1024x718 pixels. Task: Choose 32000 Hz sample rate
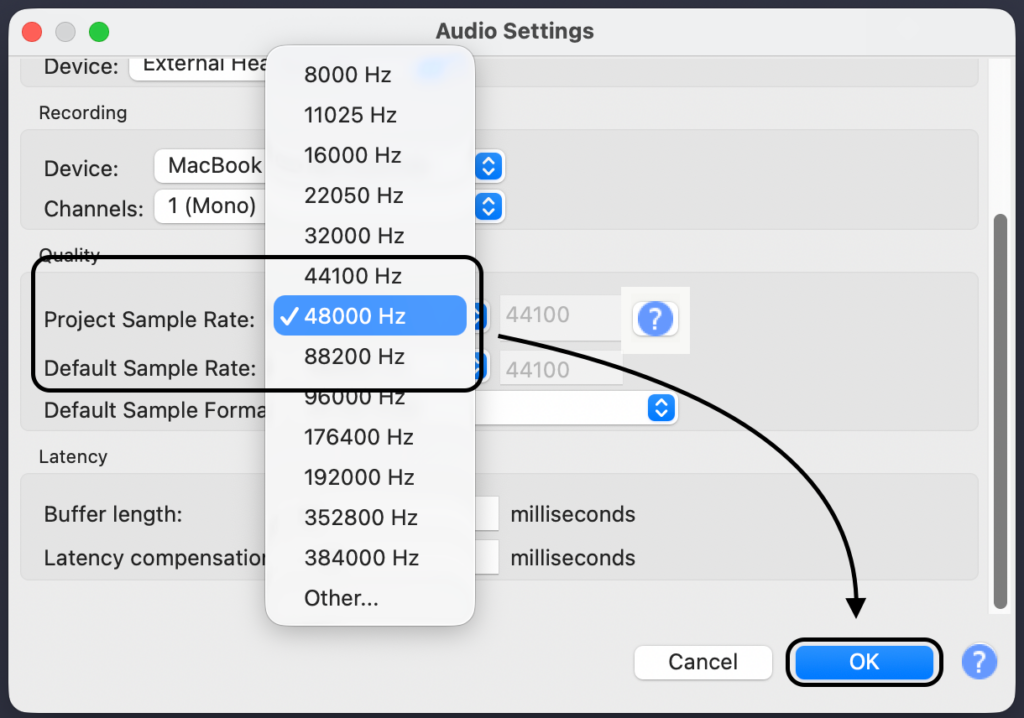pos(353,236)
